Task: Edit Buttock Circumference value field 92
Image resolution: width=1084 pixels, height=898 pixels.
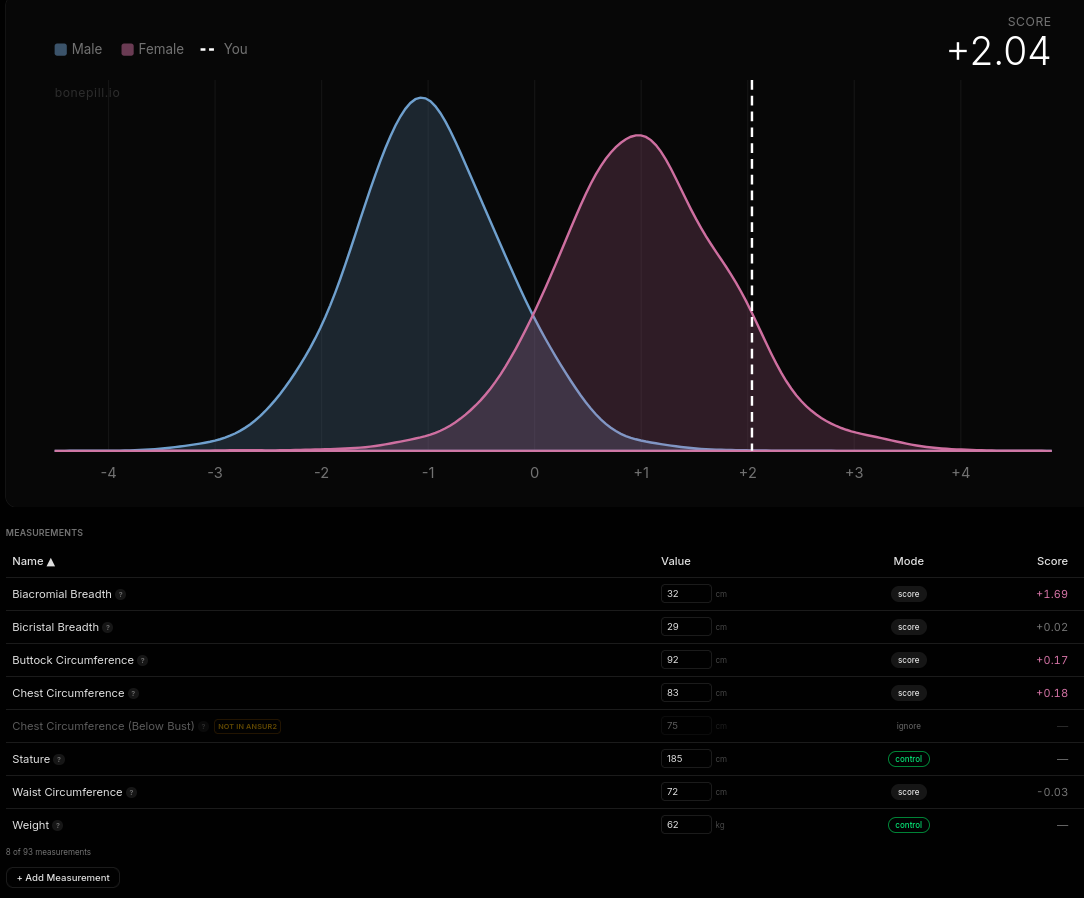Action: click(x=686, y=660)
